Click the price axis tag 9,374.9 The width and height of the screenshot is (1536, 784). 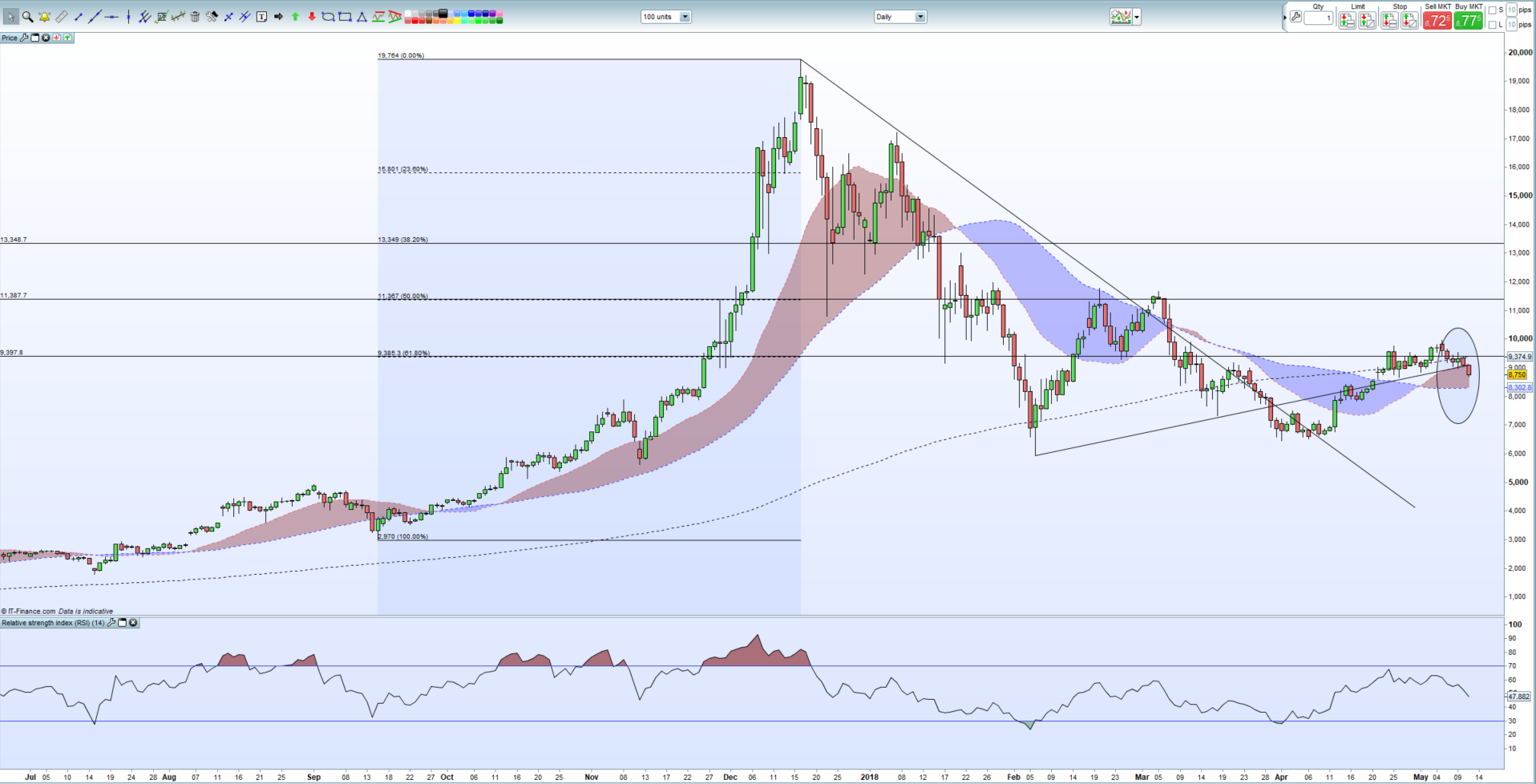click(x=1520, y=357)
